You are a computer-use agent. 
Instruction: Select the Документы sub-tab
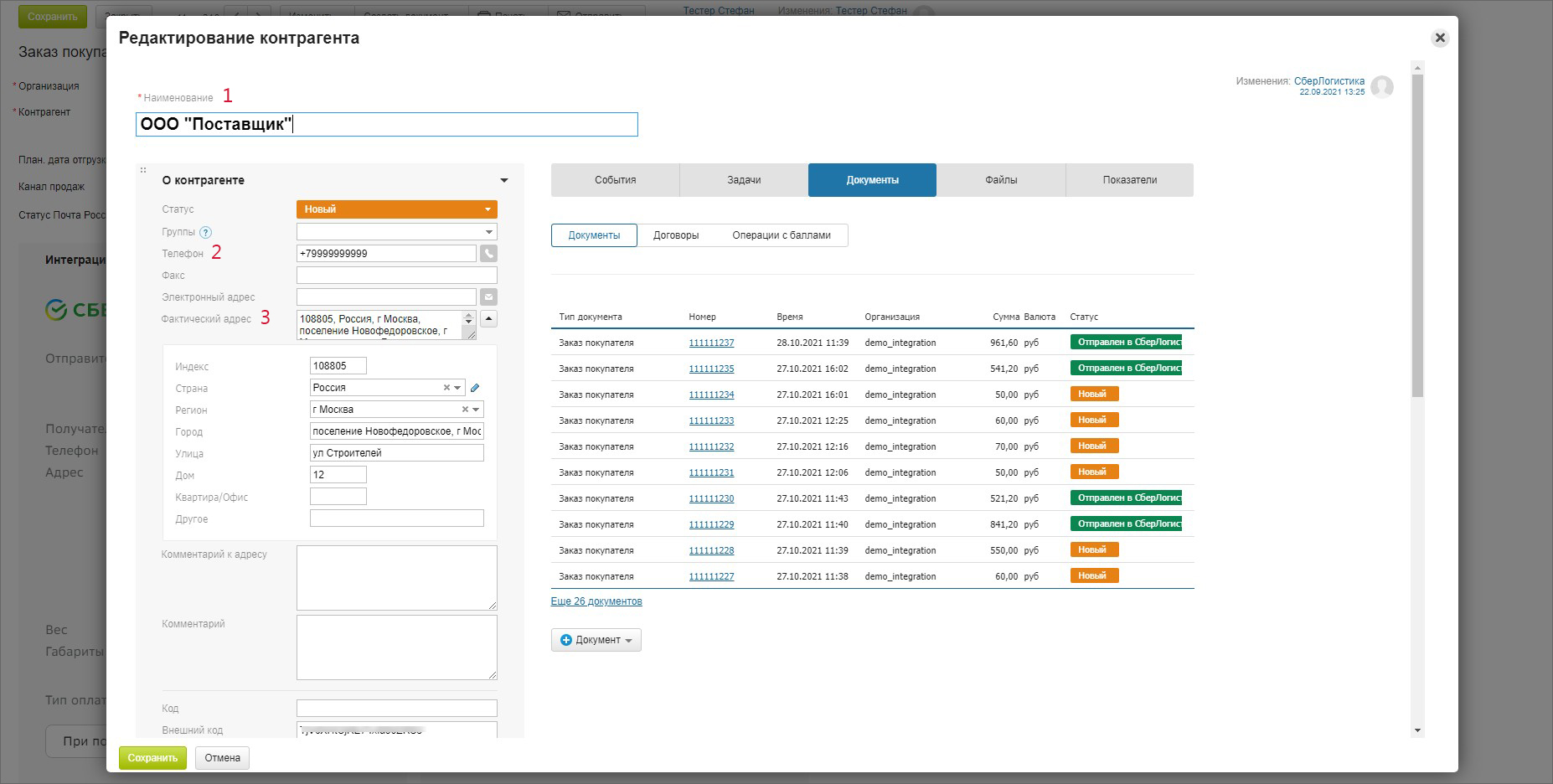594,235
